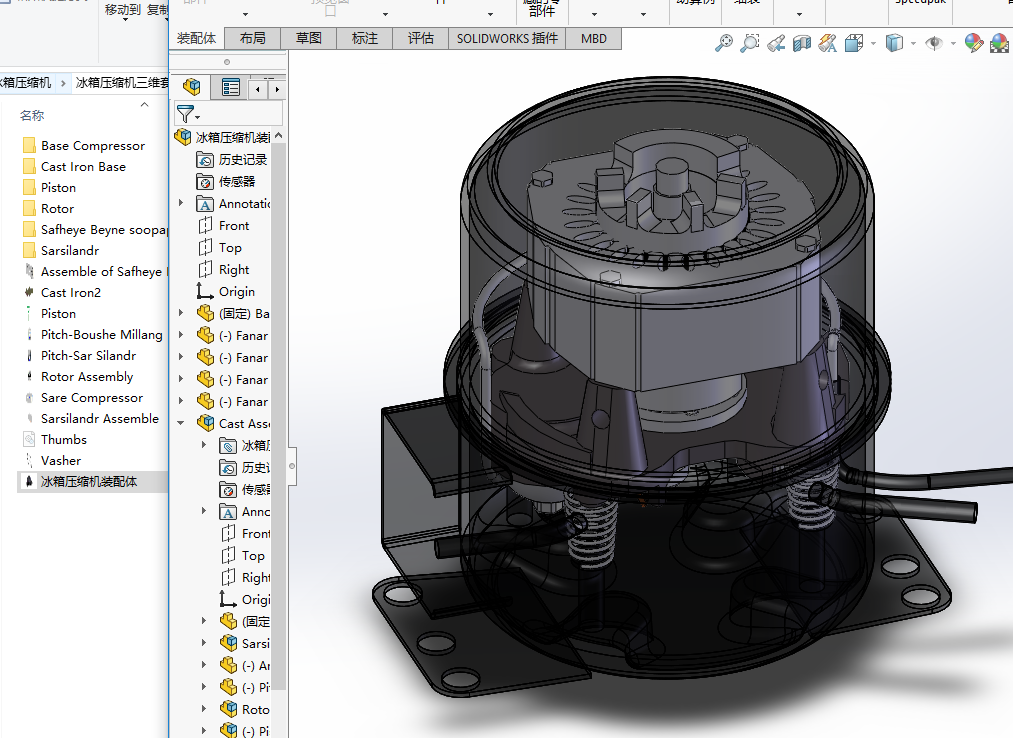The image size is (1013, 738).
Task: Collapse the Cast Assembly tree node
Action: (181, 423)
